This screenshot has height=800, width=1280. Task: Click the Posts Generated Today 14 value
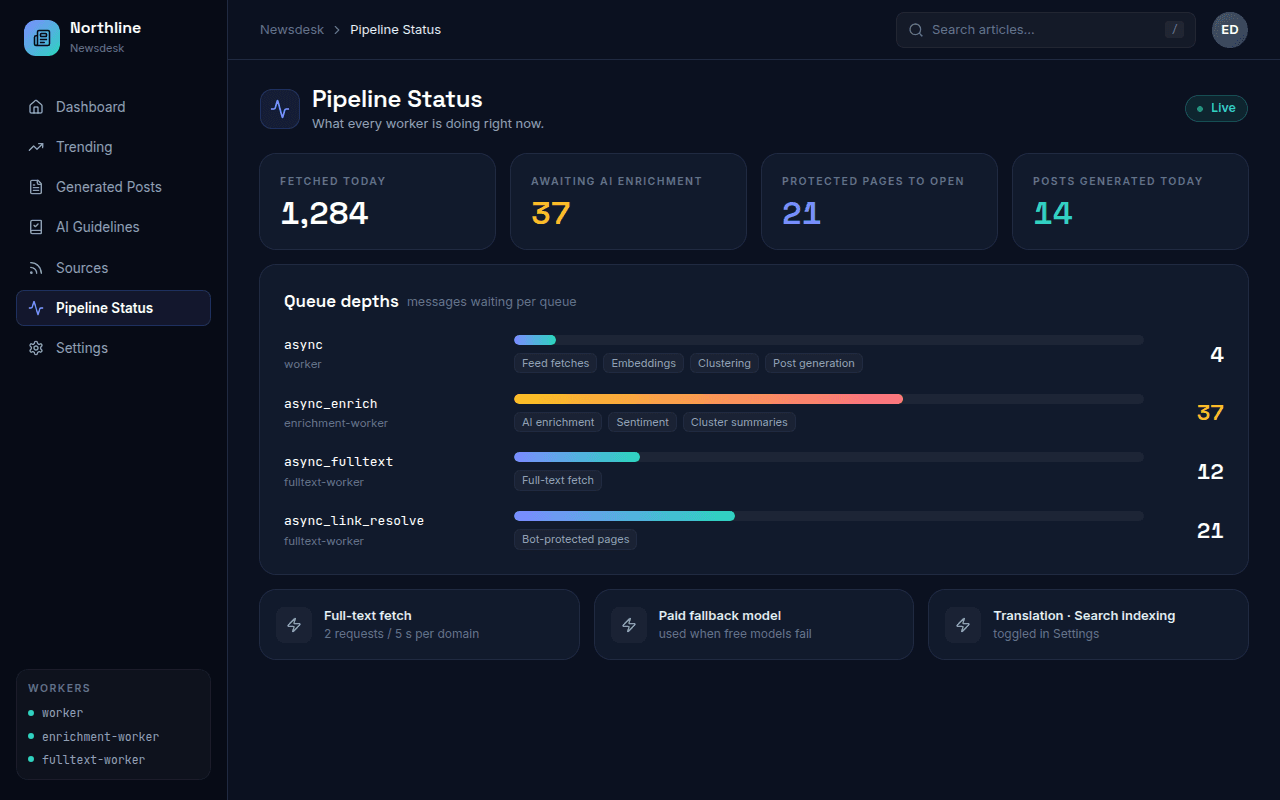coord(1053,213)
